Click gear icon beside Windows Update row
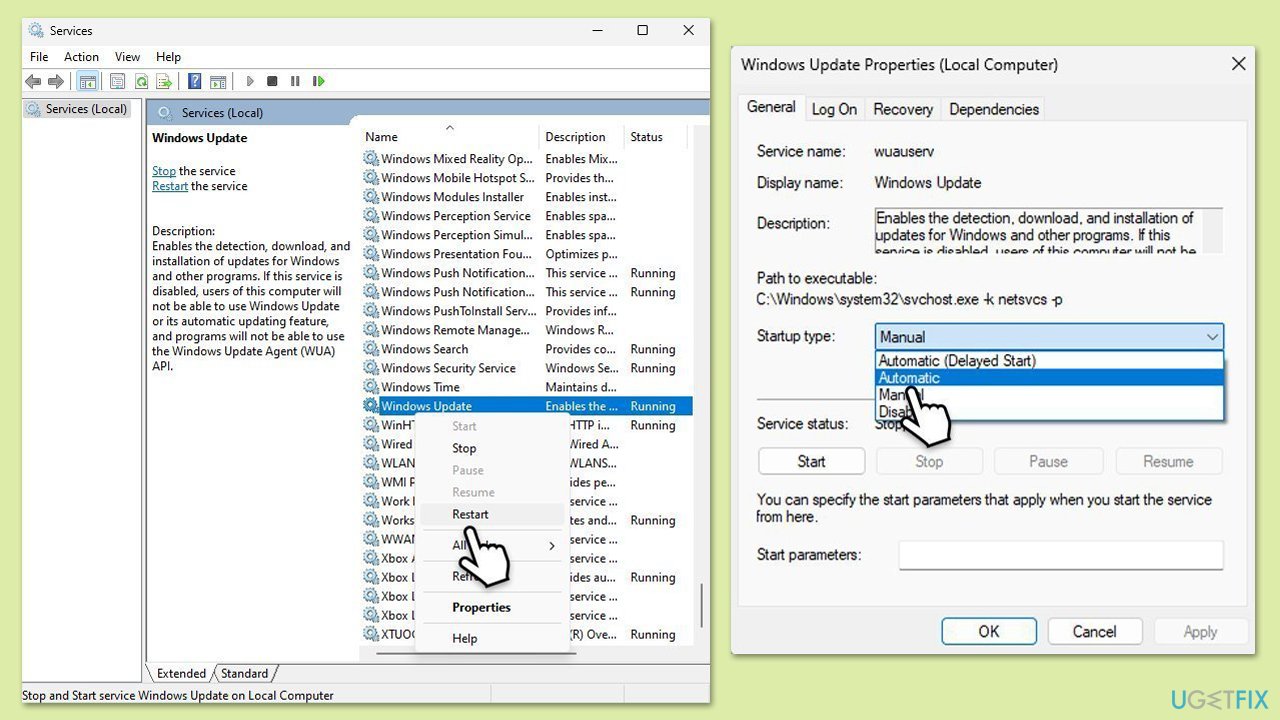 [371, 406]
